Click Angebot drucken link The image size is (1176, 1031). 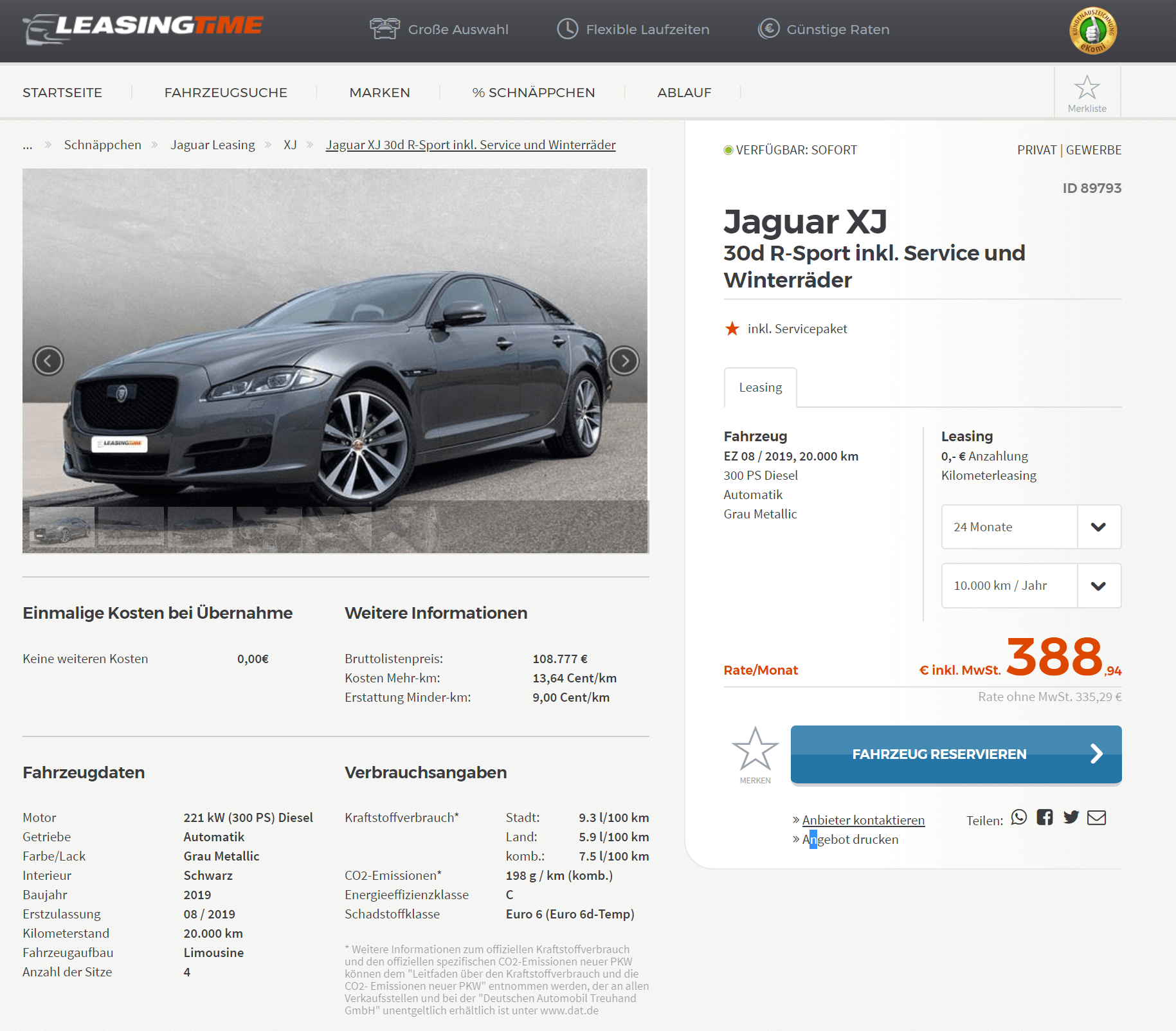click(x=851, y=839)
